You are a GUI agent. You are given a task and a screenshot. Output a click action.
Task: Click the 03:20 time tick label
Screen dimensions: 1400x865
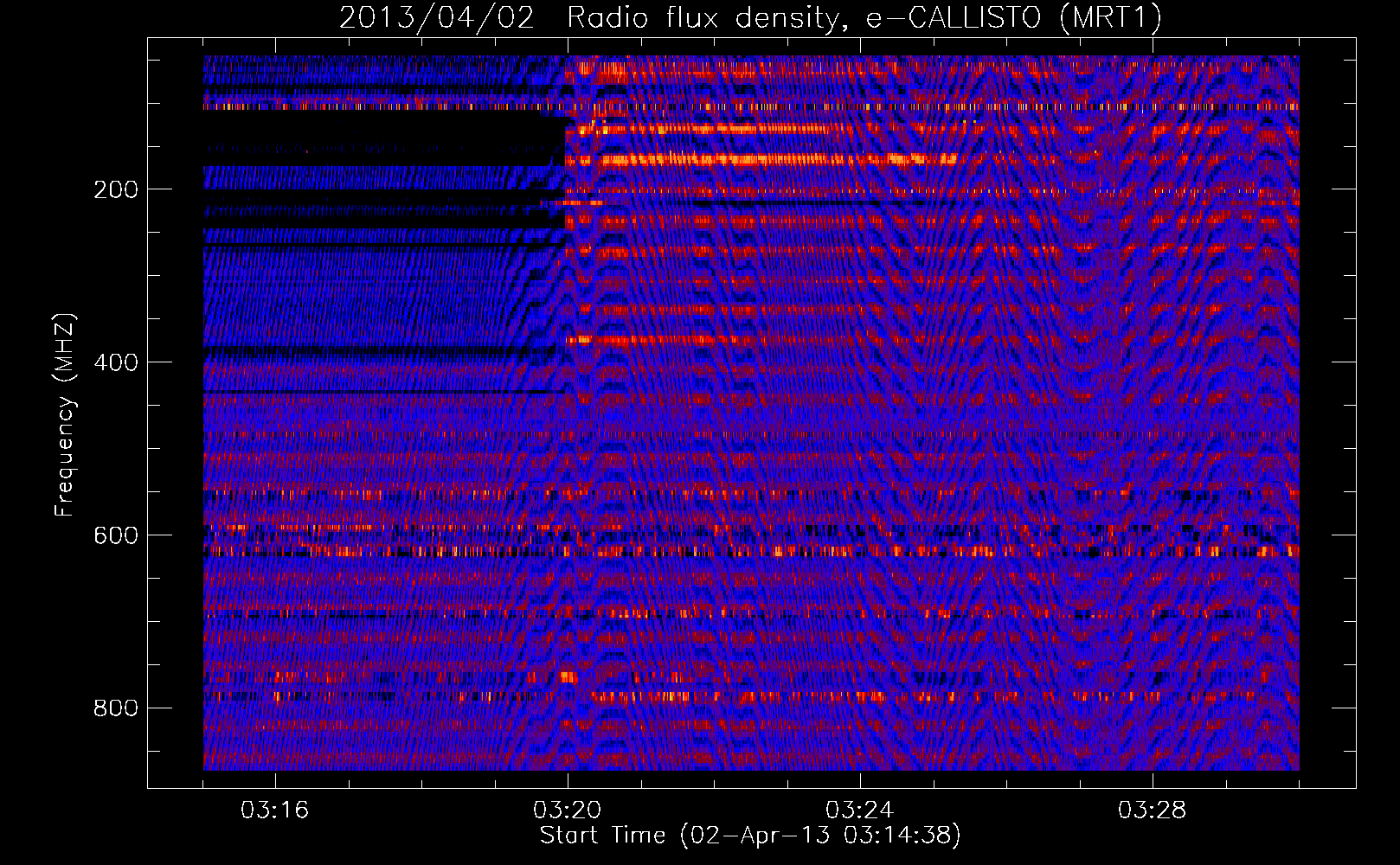568,811
